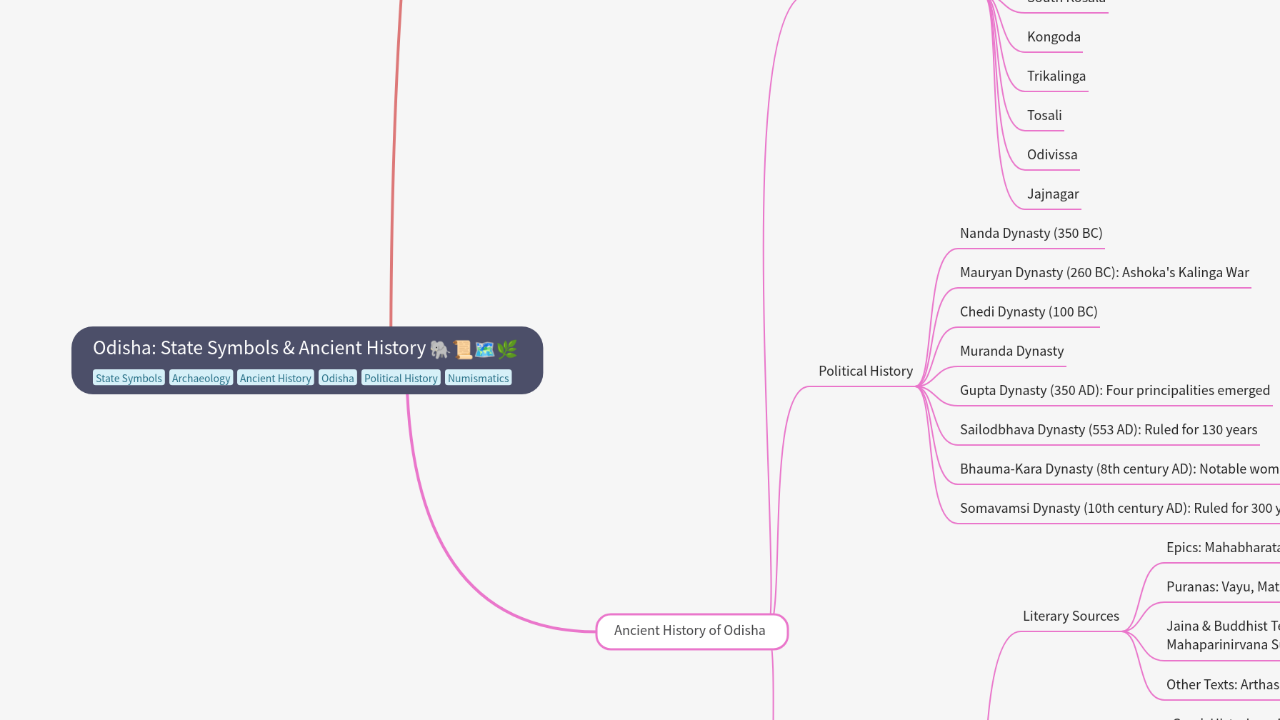
Task: Select the Literary Sources branch node
Action: point(1071,616)
